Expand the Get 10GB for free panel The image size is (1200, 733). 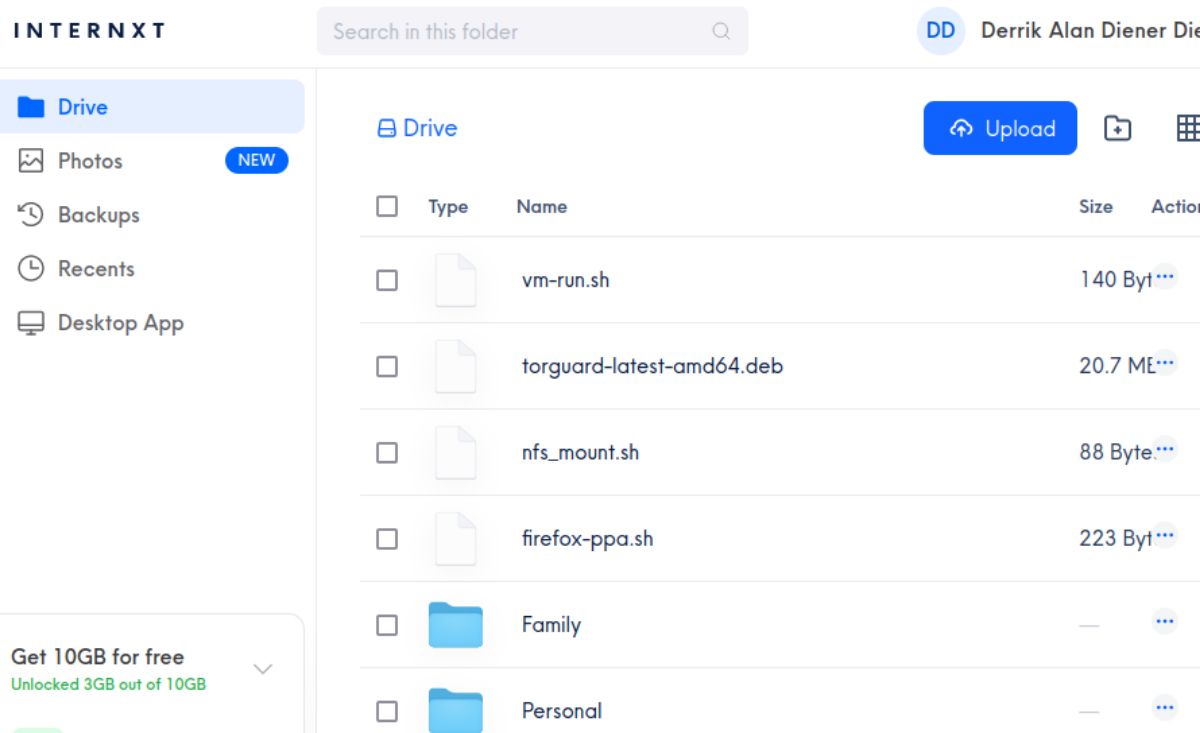[262, 668]
